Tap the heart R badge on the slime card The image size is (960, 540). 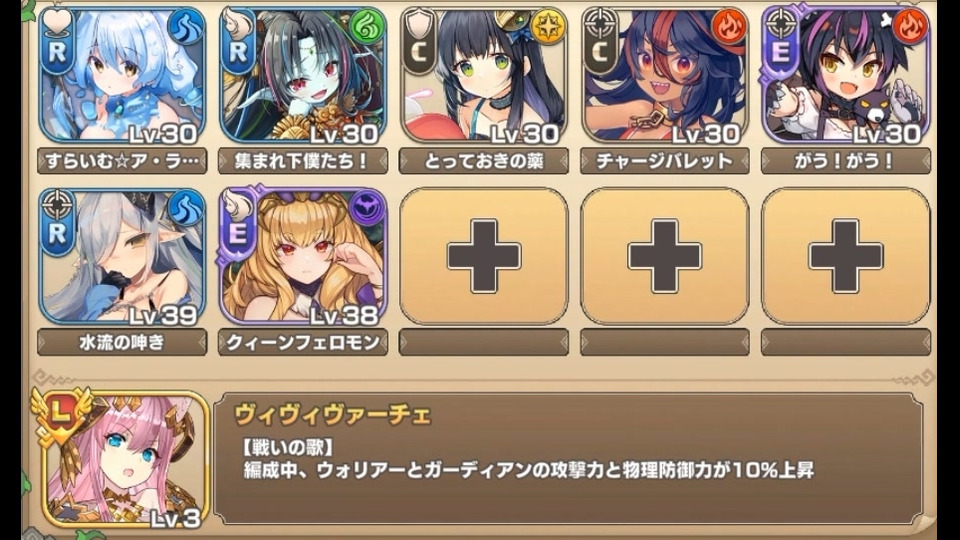[58, 42]
